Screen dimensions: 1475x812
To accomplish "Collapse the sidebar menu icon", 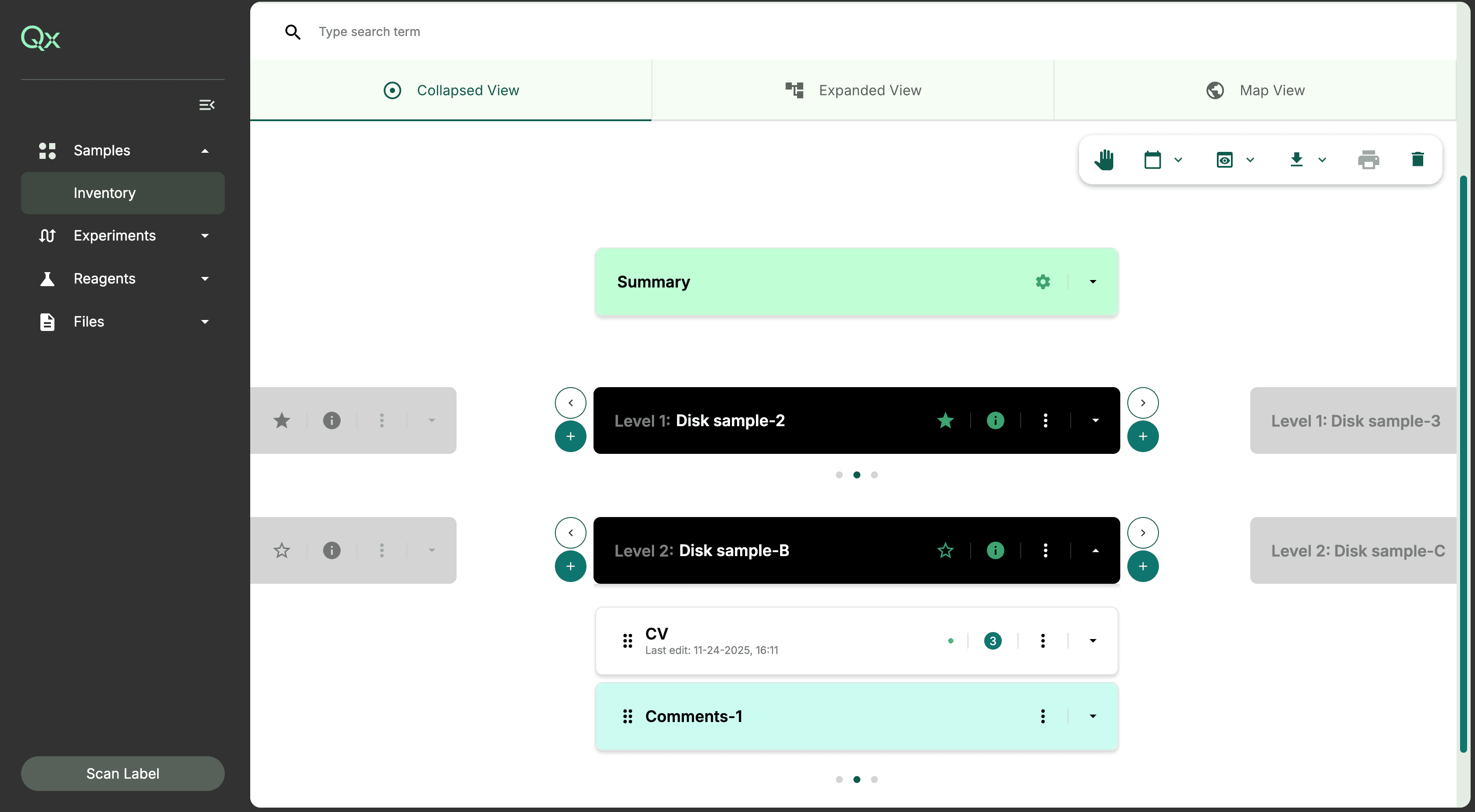I will pos(207,105).
